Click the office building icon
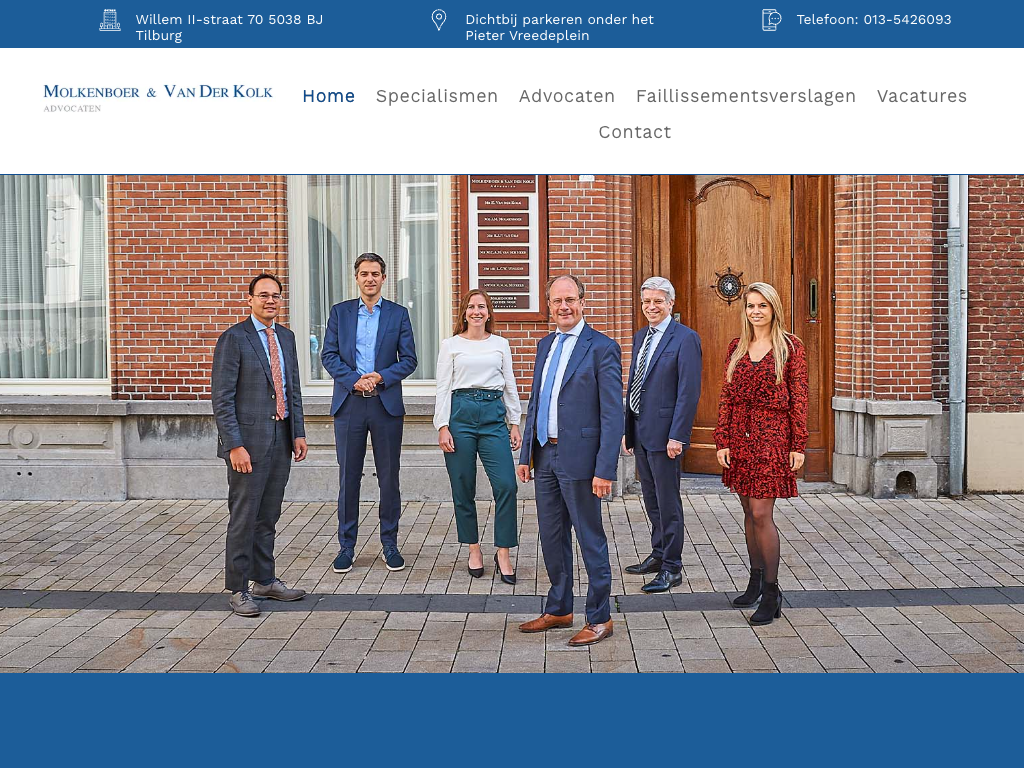The height and width of the screenshot is (768, 1024). 110,20
